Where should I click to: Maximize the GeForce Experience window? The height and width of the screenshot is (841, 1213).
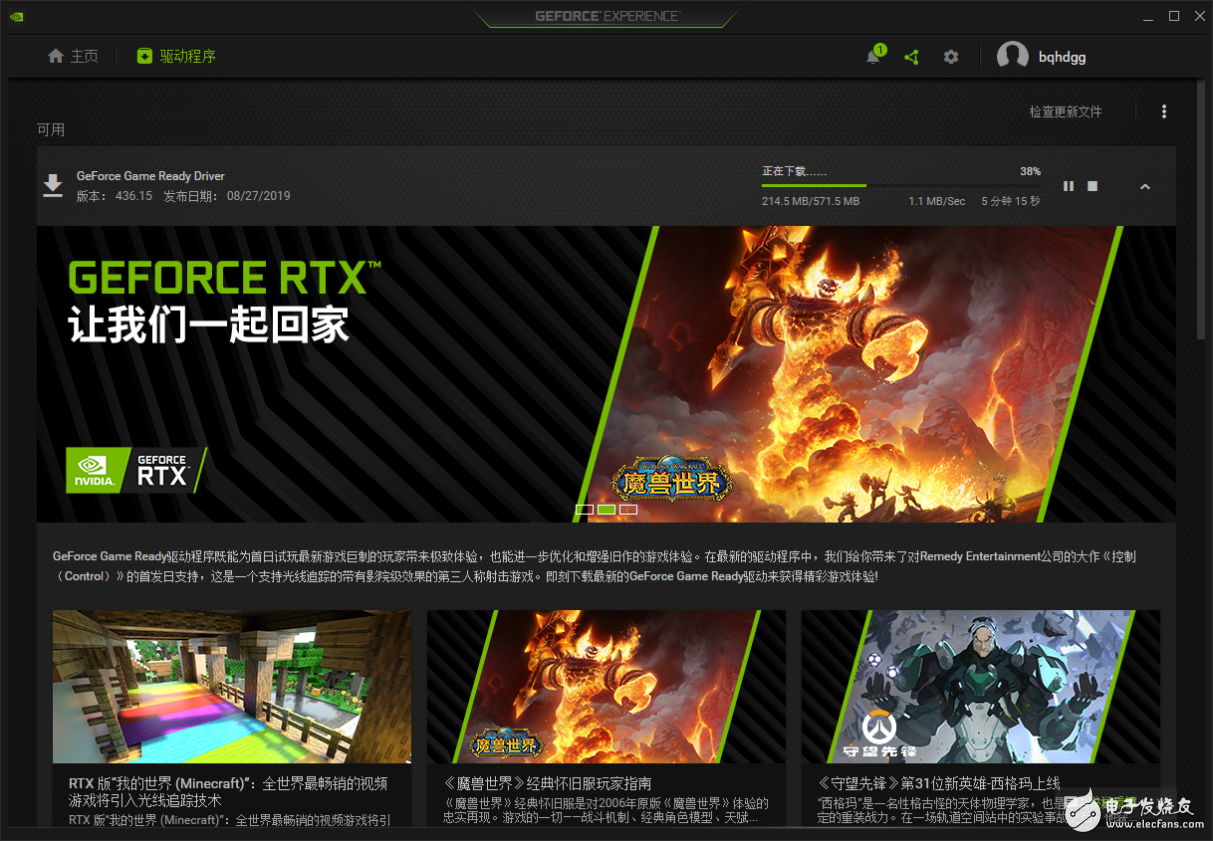1174,16
